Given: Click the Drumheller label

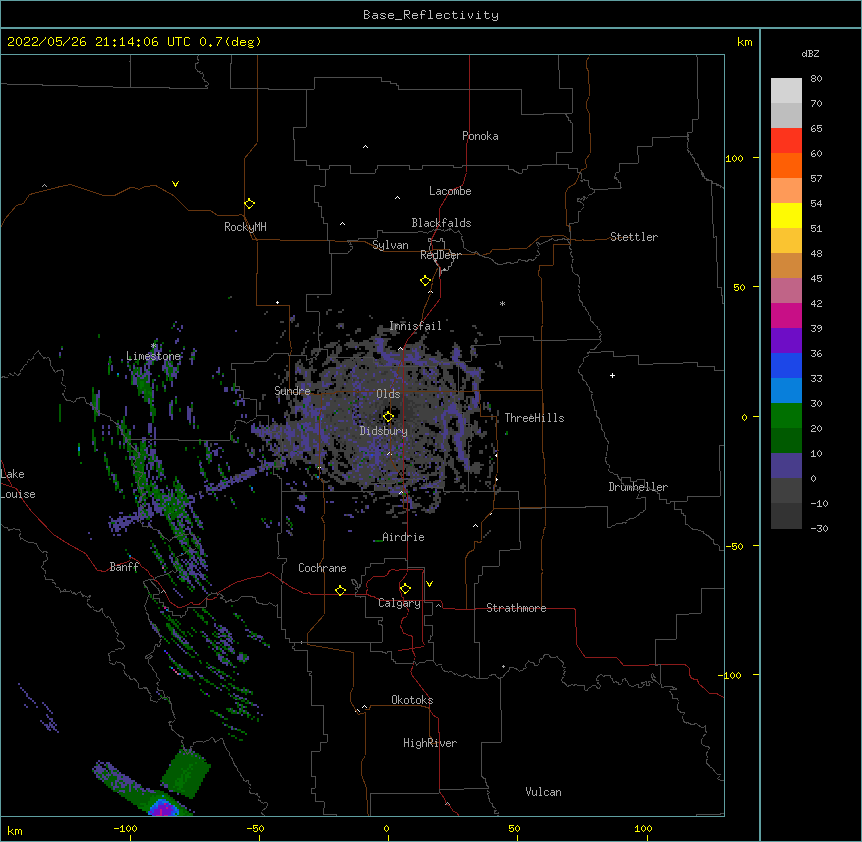Looking at the screenshot, I should pos(638,487).
